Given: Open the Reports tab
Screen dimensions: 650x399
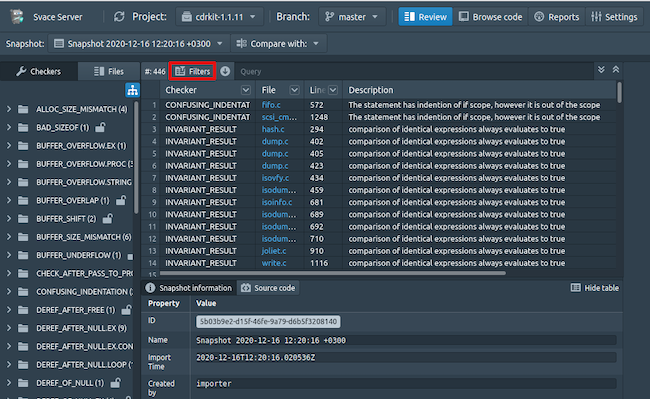Looking at the screenshot, I should 557,17.
